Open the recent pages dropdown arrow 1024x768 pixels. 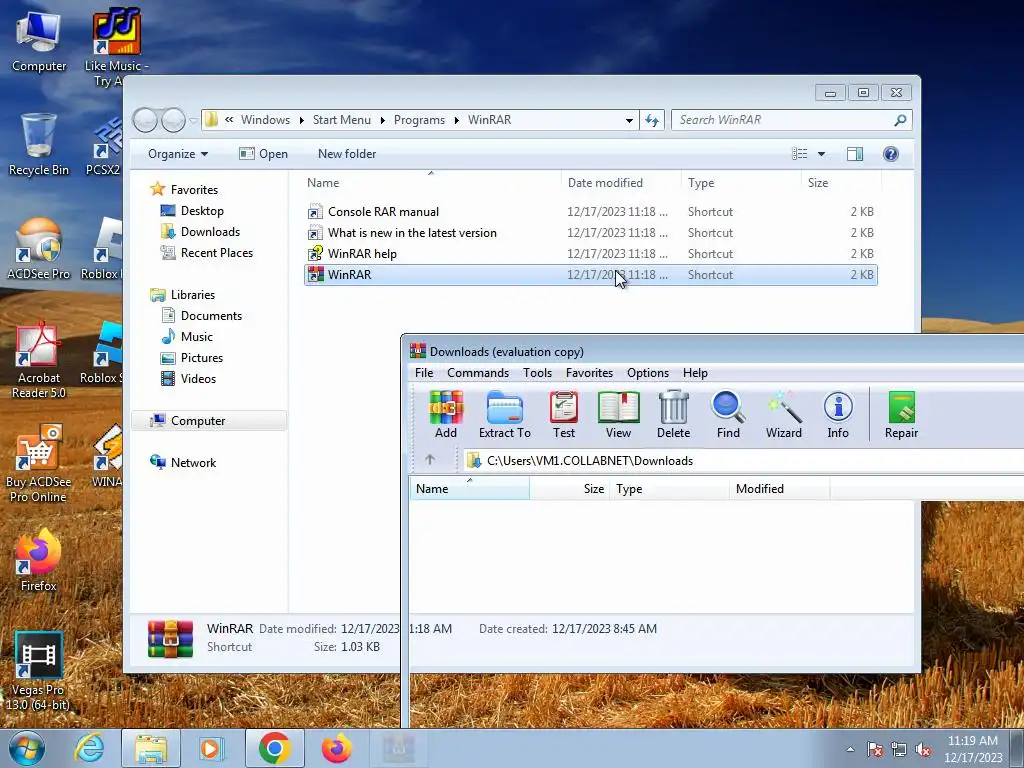tap(193, 120)
